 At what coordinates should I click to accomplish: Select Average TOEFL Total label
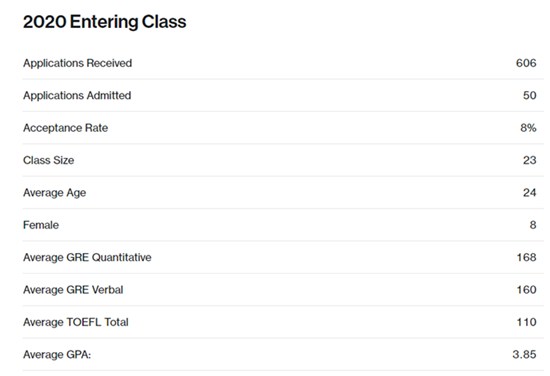[76, 322]
